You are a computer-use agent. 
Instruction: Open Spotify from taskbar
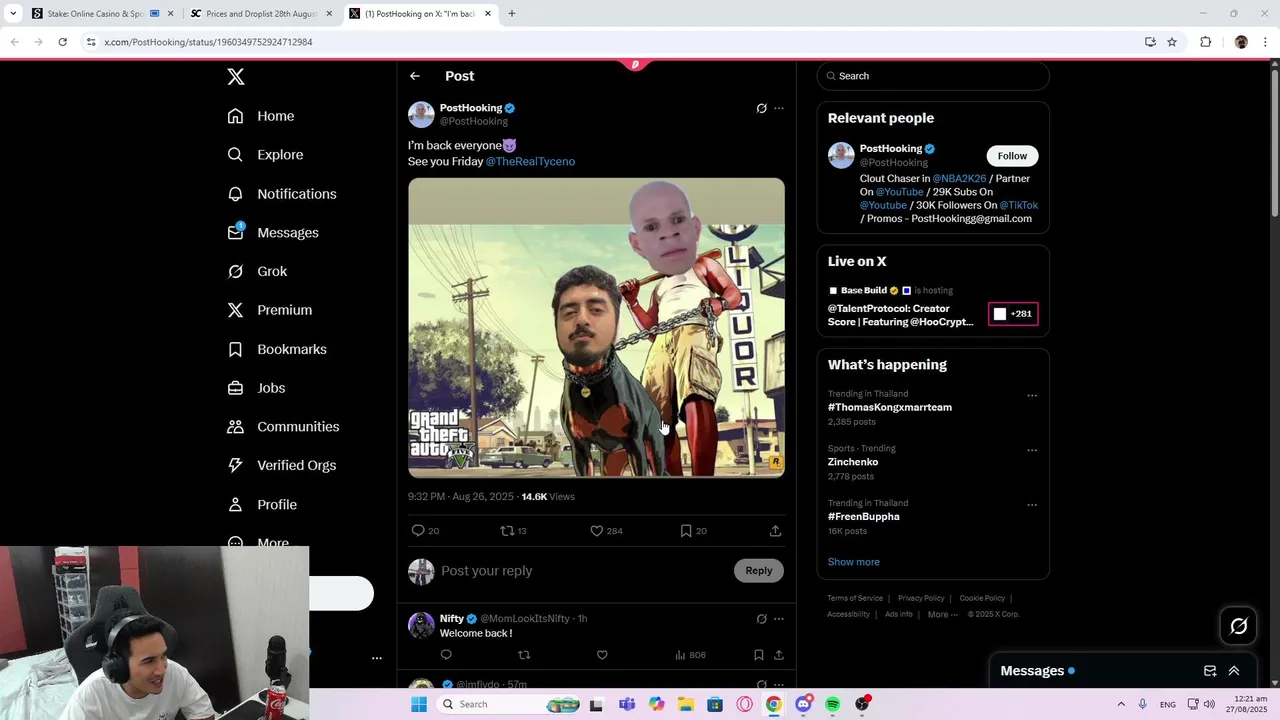[832, 704]
